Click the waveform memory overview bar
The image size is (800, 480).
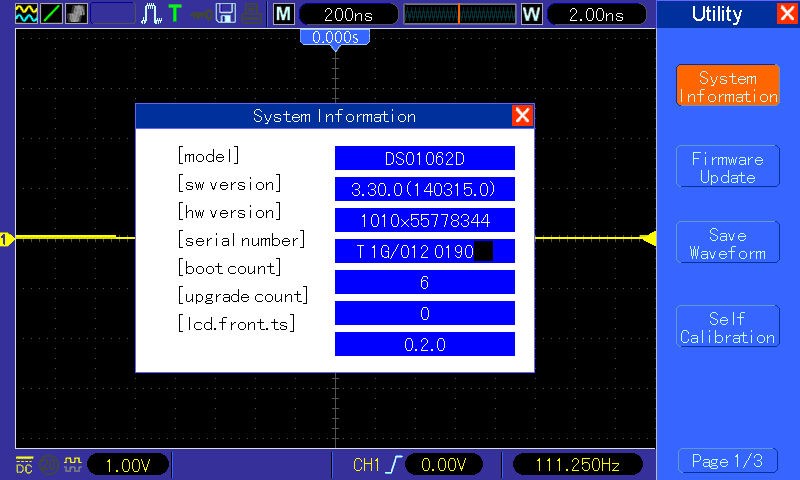point(460,14)
